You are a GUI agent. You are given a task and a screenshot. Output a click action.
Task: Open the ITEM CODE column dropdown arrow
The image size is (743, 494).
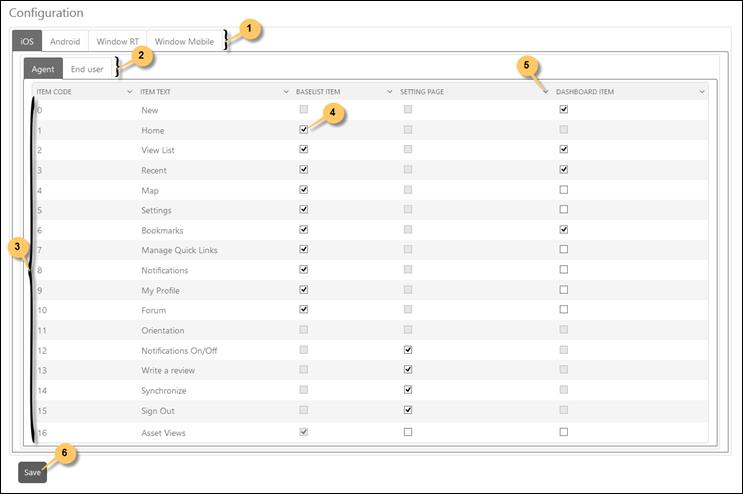point(130,92)
